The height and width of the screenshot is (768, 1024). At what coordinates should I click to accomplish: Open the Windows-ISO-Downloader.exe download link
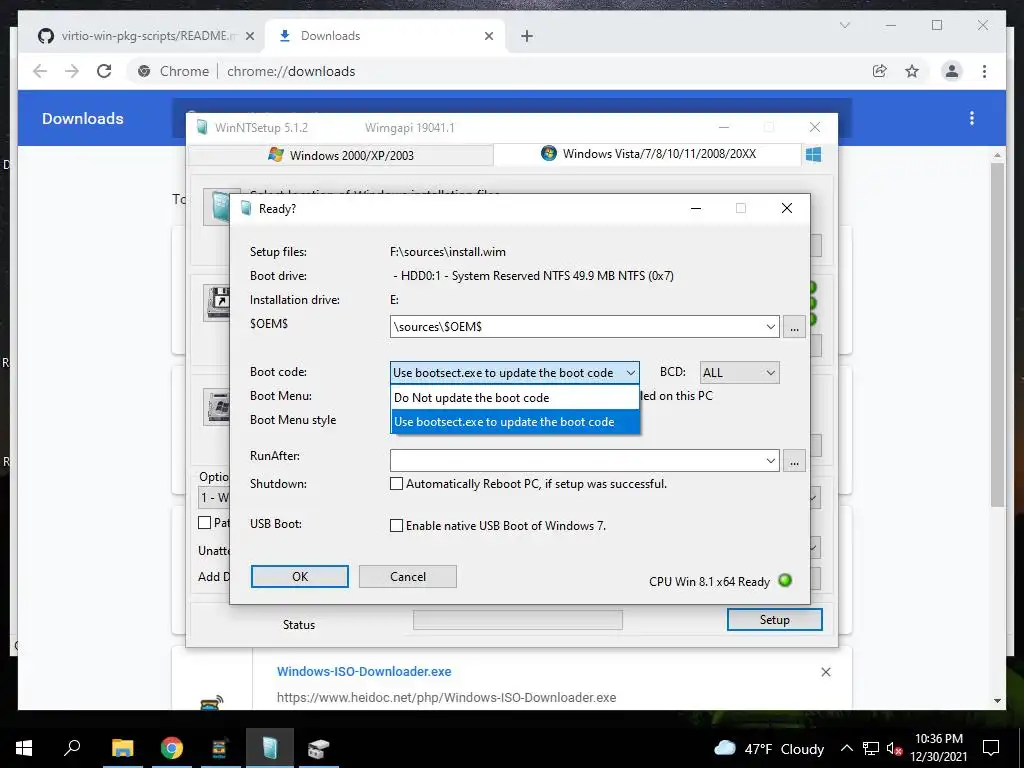[364, 671]
